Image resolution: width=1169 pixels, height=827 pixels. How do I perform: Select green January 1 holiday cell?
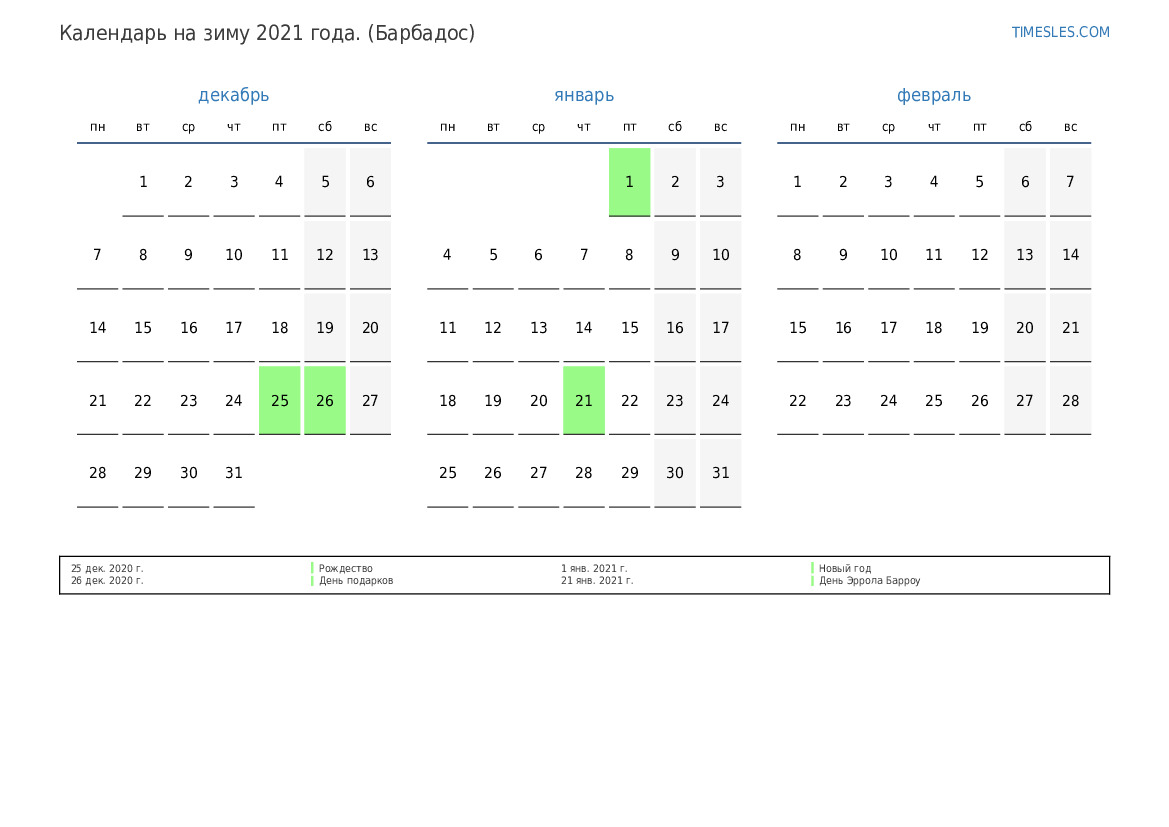(x=629, y=182)
